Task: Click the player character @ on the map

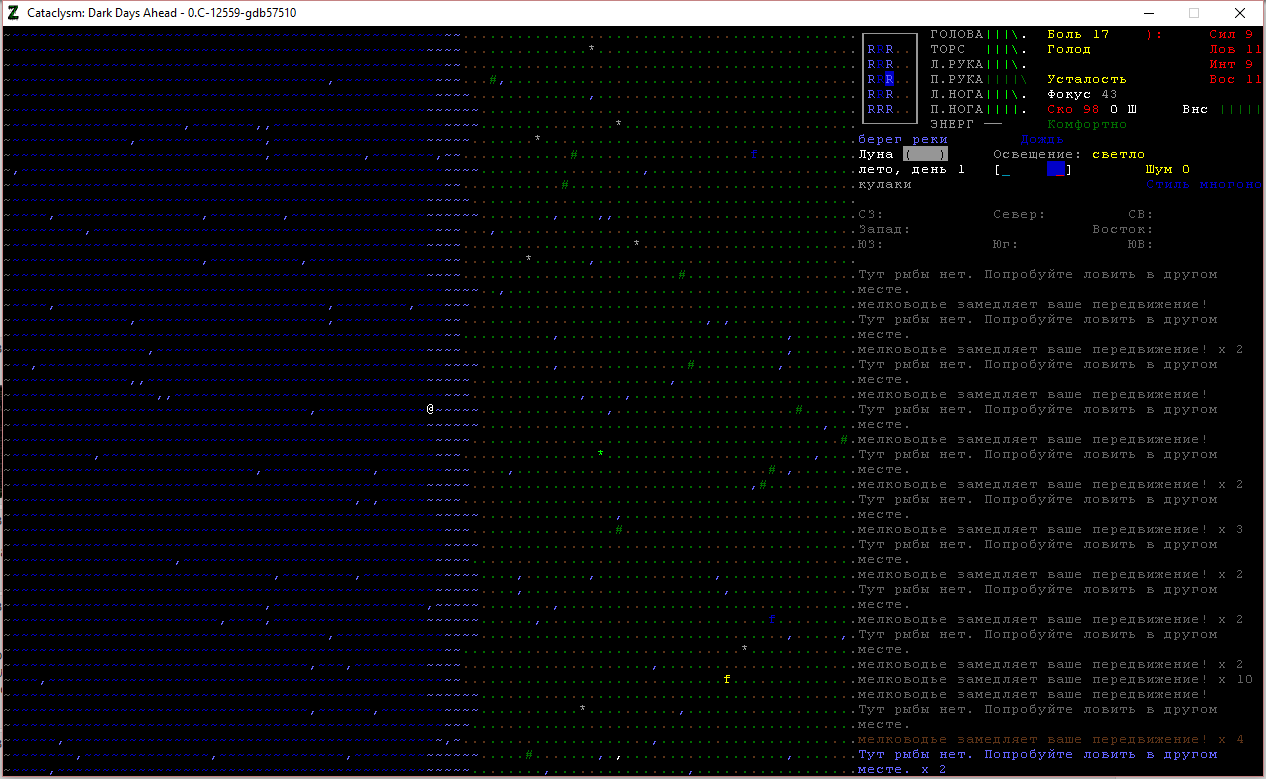Action: pos(430,409)
